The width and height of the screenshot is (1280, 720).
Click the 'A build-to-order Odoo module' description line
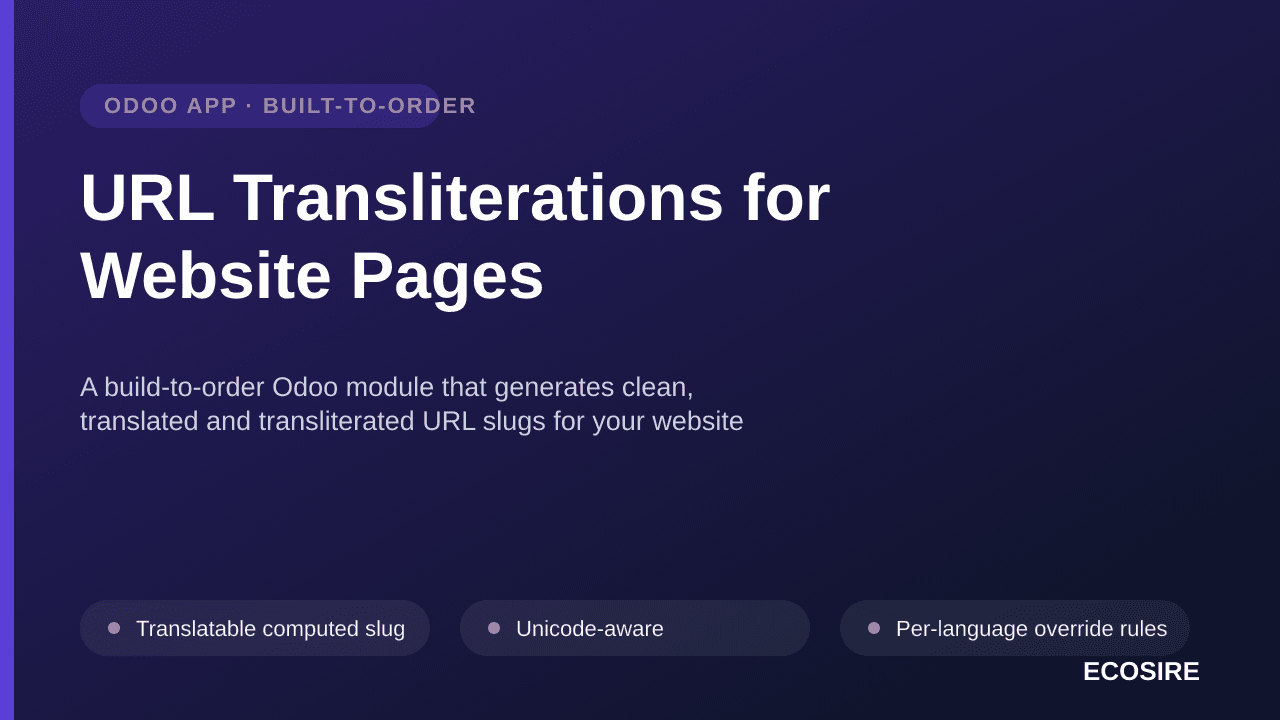[x=387, y=387]
